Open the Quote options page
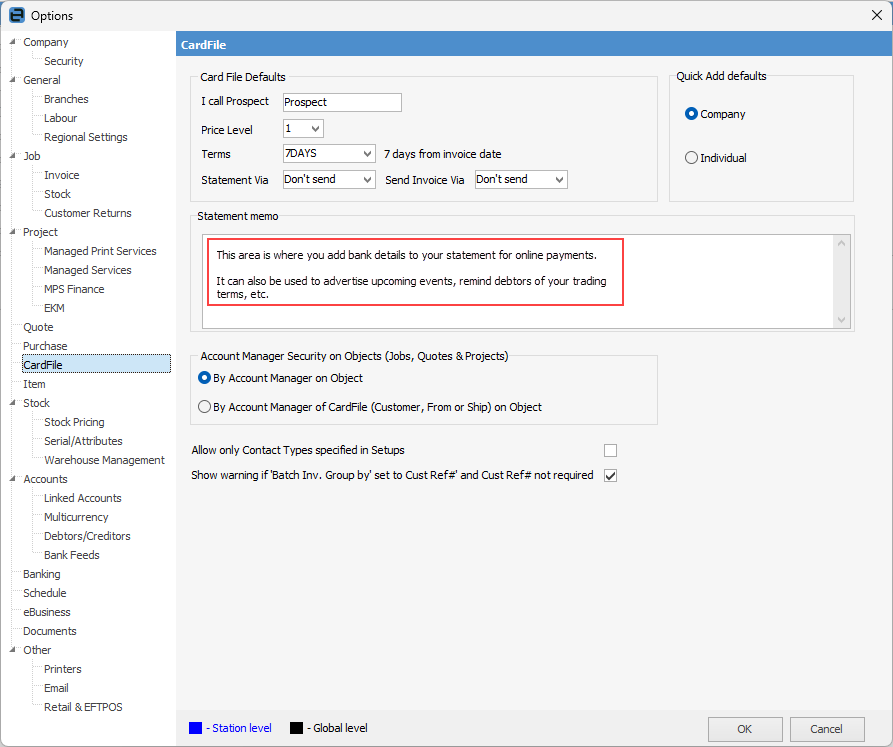Viewport: 893px width, 747px height. click(x=38, y=327)
